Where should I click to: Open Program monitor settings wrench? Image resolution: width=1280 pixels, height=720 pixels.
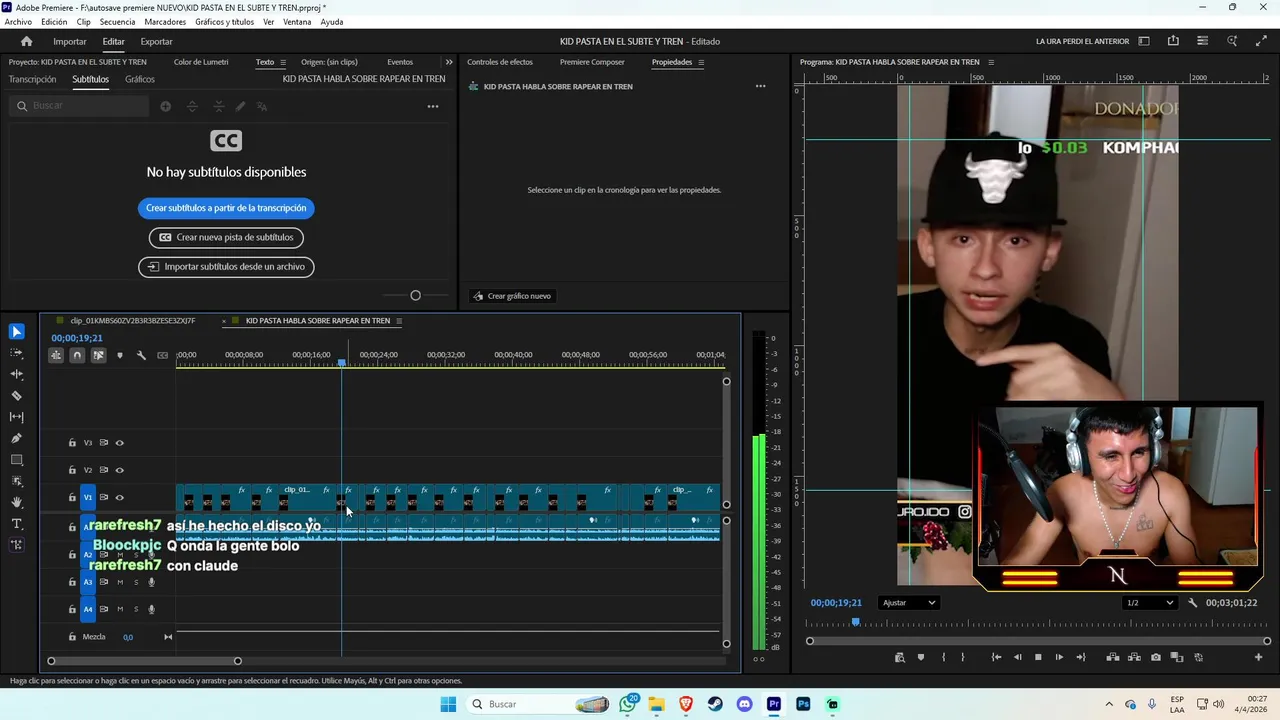click(x=1192, y=603)
